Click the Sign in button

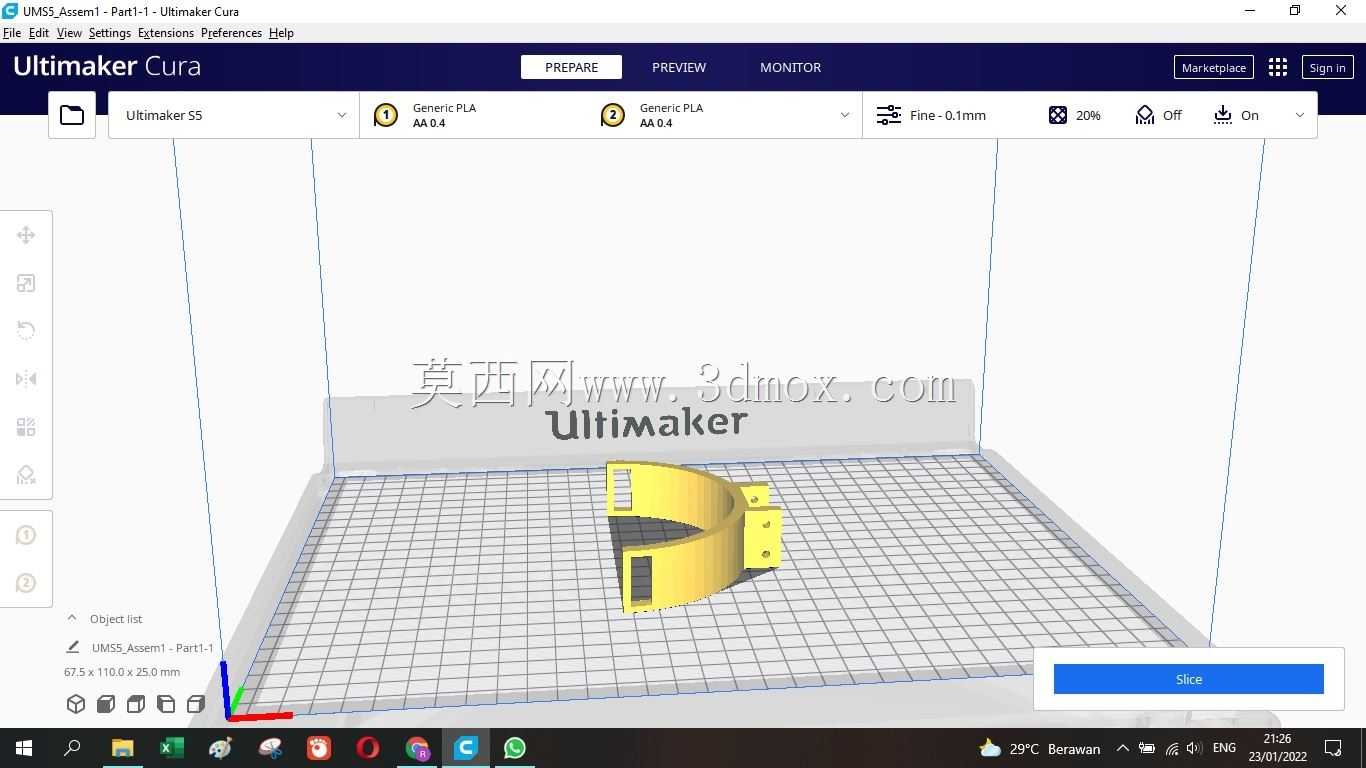(1327, 67)
